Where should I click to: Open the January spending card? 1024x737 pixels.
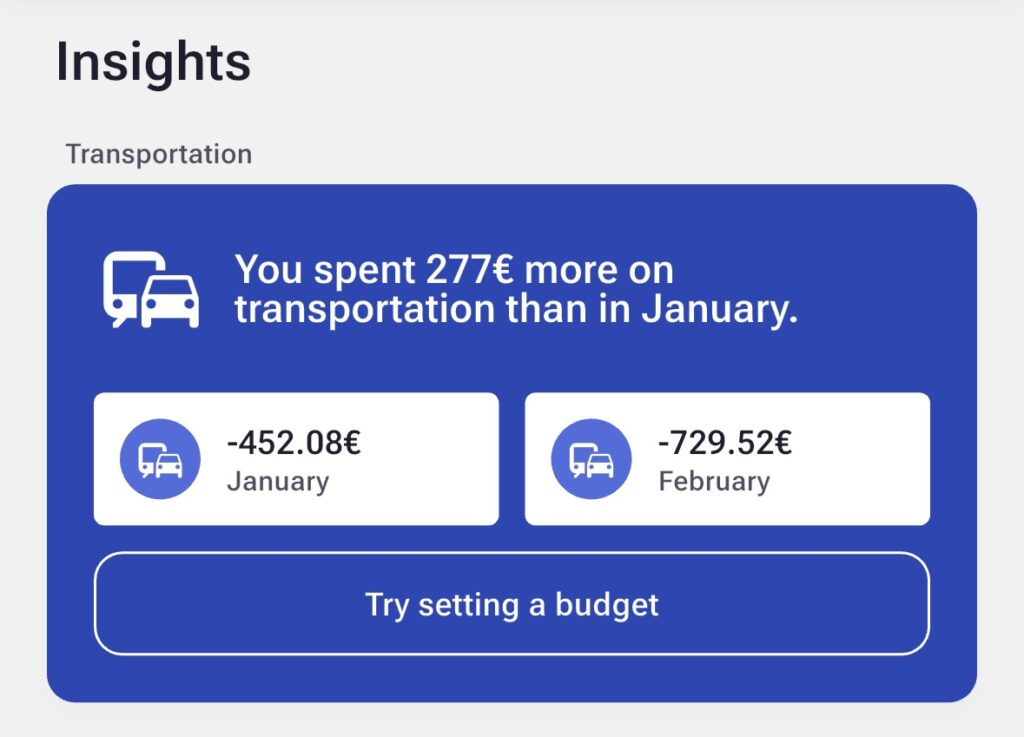tap(296, 459)
